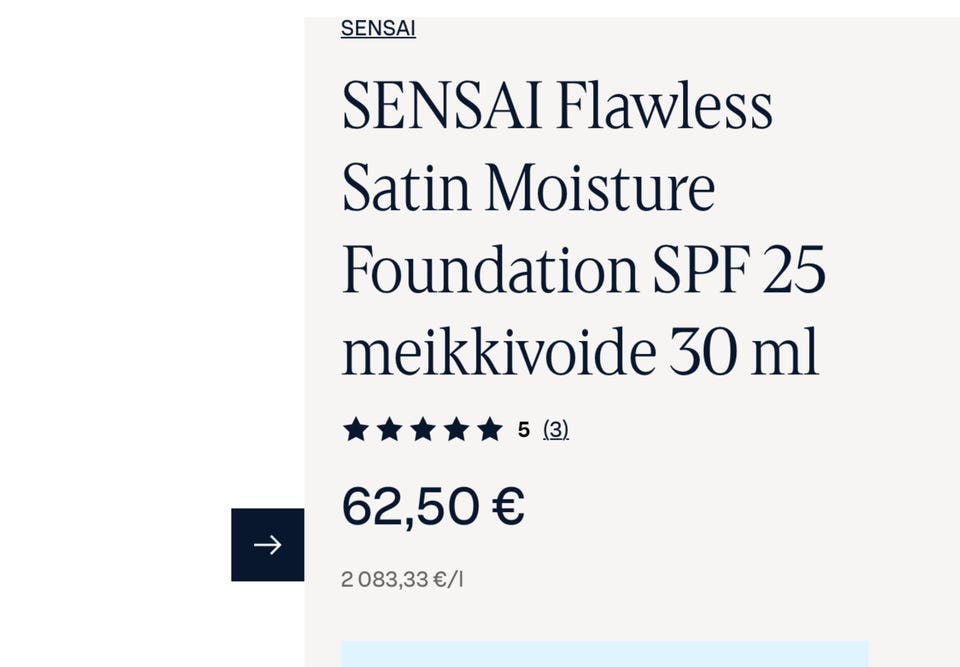Viewport: 960px width, 667px height.
Task: Click the large SENSAI word in heading
Action: (441, 106)
